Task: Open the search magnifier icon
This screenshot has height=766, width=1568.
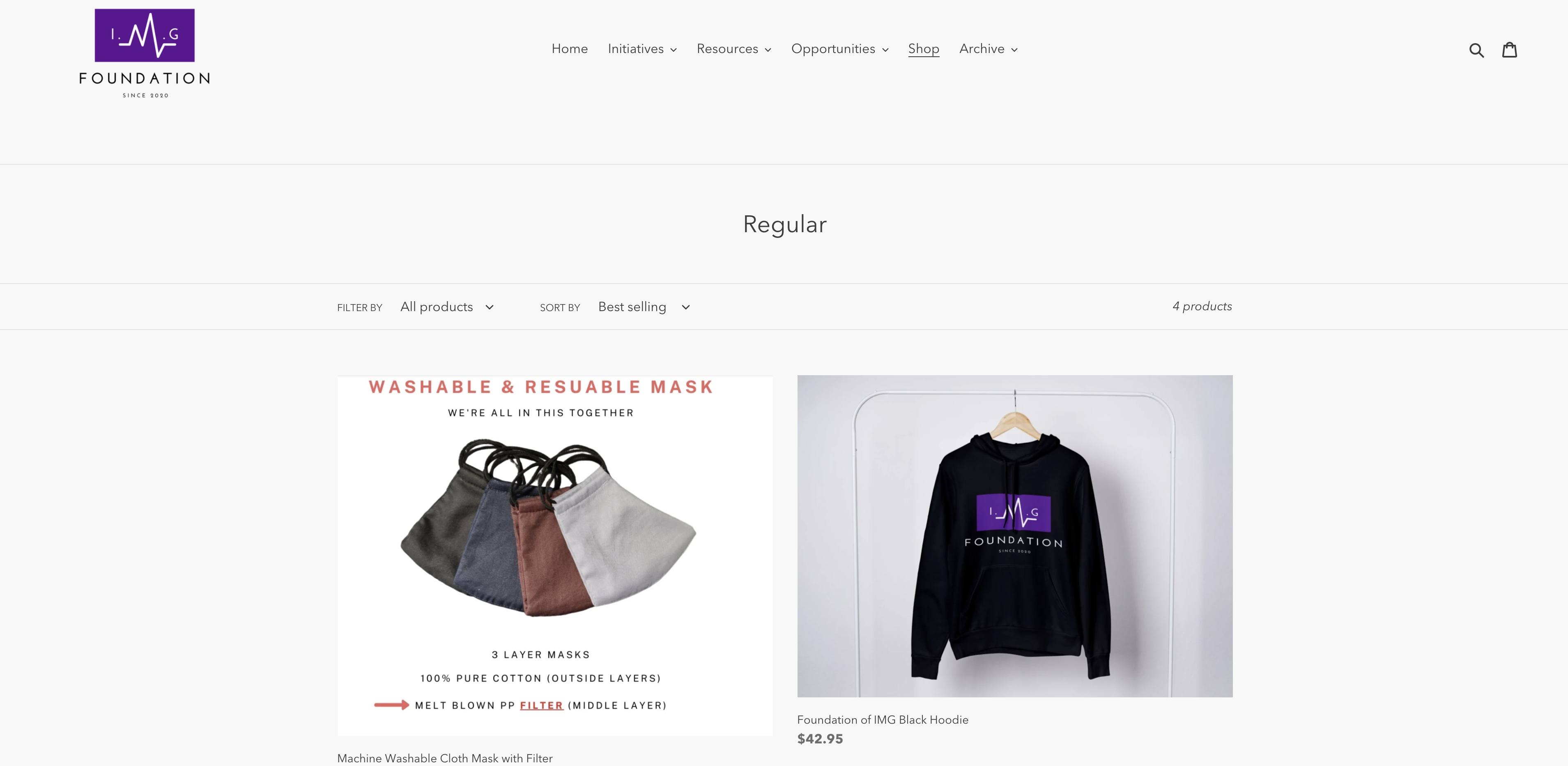Action: point(1476,49)
